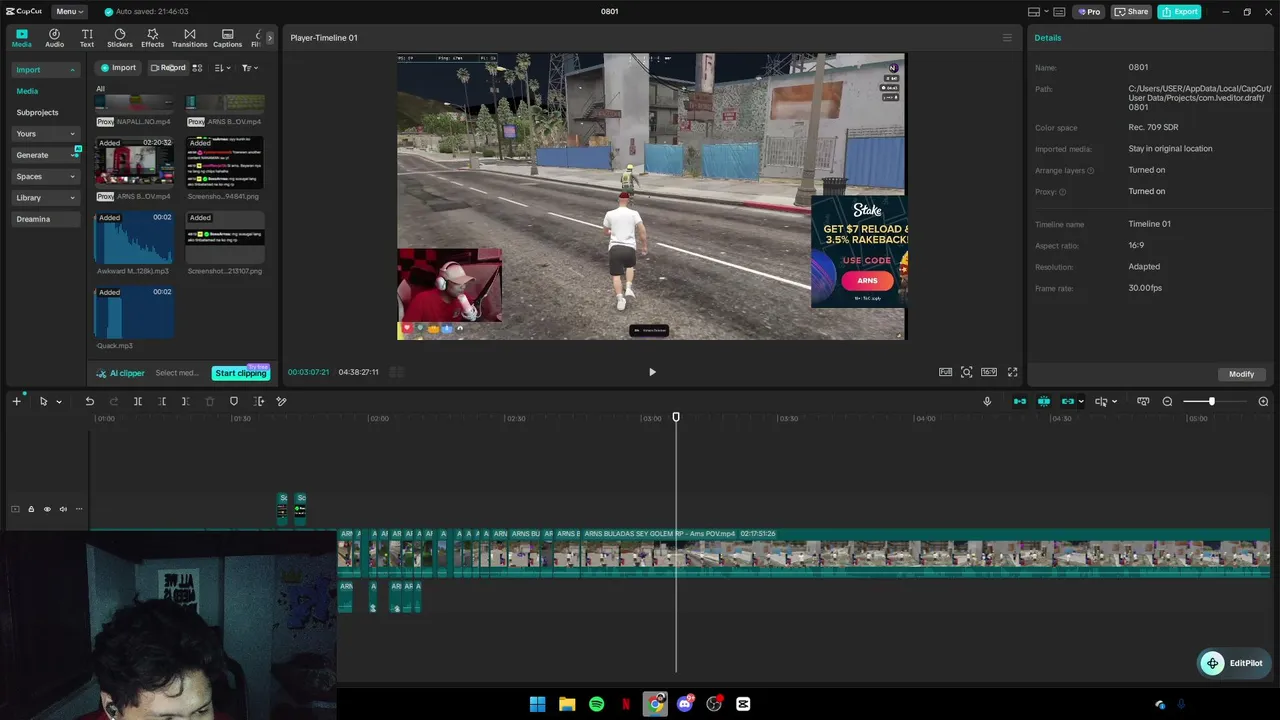Hide the overlay track with the eye icon
Screen dimensions: 1280x720
(x=47, y=509)
